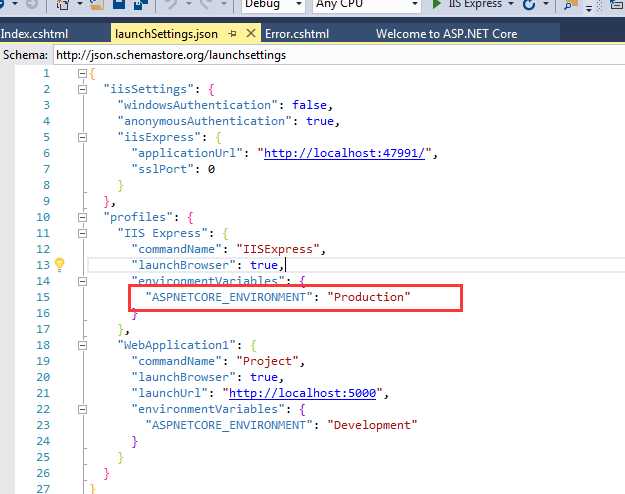
Task: Click the "anonymousAuthentication" key
Action: (x=204, y=121)
